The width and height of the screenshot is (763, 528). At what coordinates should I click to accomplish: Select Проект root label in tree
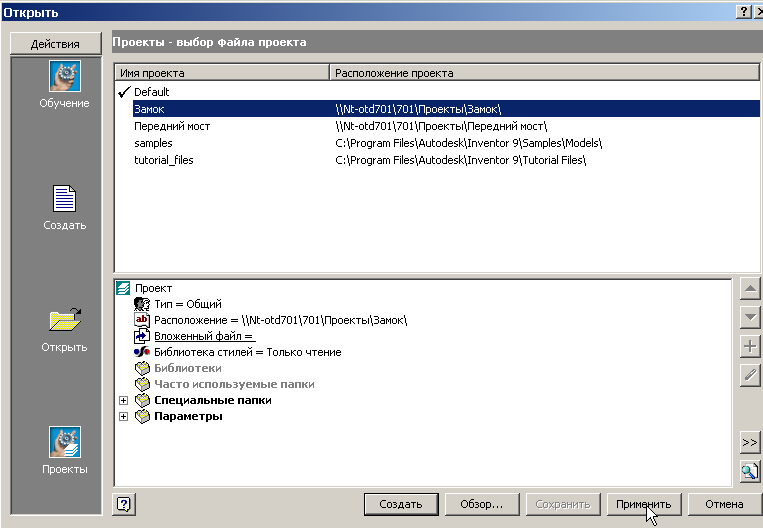153,288
